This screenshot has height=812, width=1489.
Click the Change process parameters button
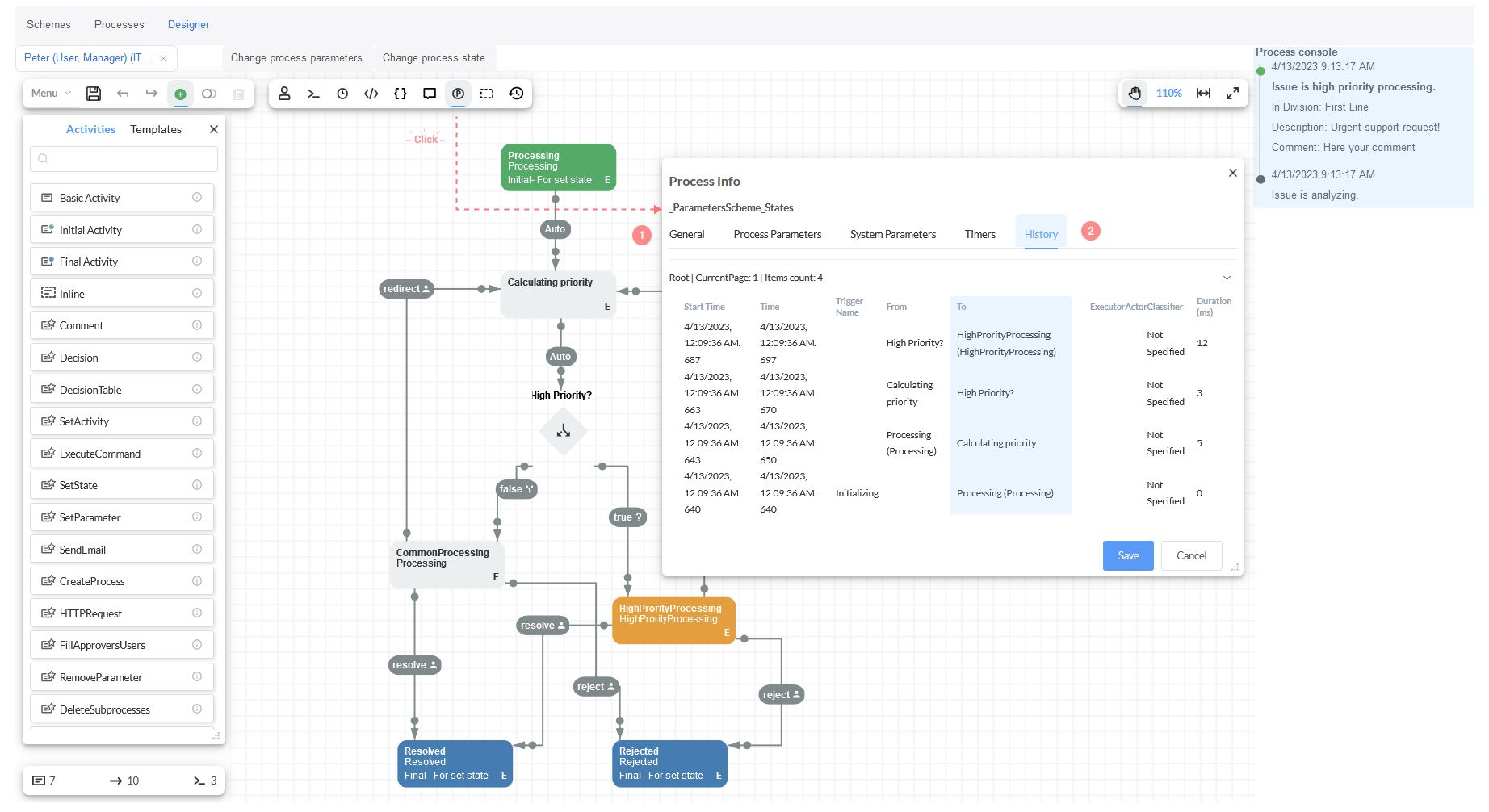(x=298, y=58)
